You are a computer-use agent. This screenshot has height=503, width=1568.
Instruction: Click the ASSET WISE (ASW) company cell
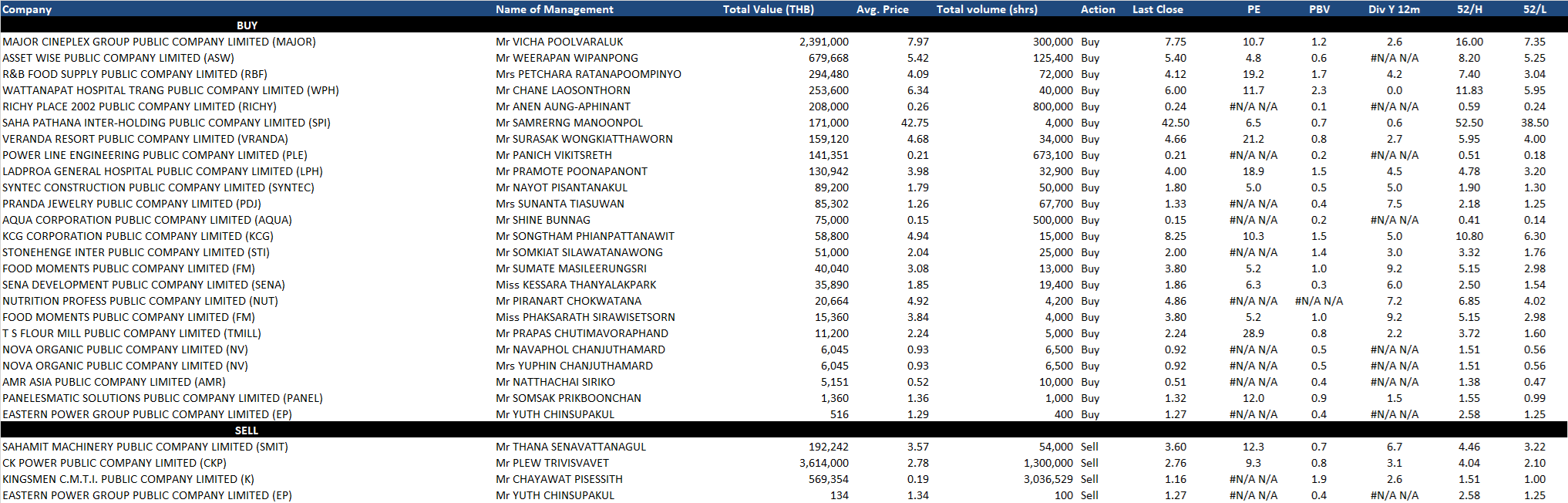click(x=118, y=58)
